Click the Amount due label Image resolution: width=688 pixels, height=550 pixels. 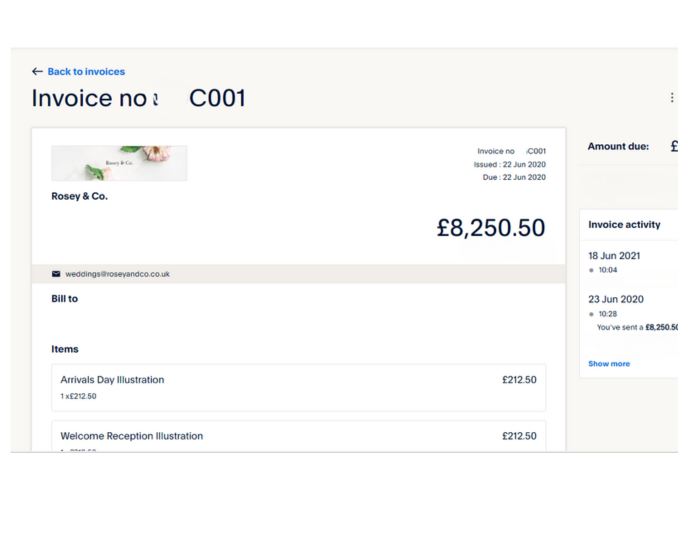click(618, 146)
